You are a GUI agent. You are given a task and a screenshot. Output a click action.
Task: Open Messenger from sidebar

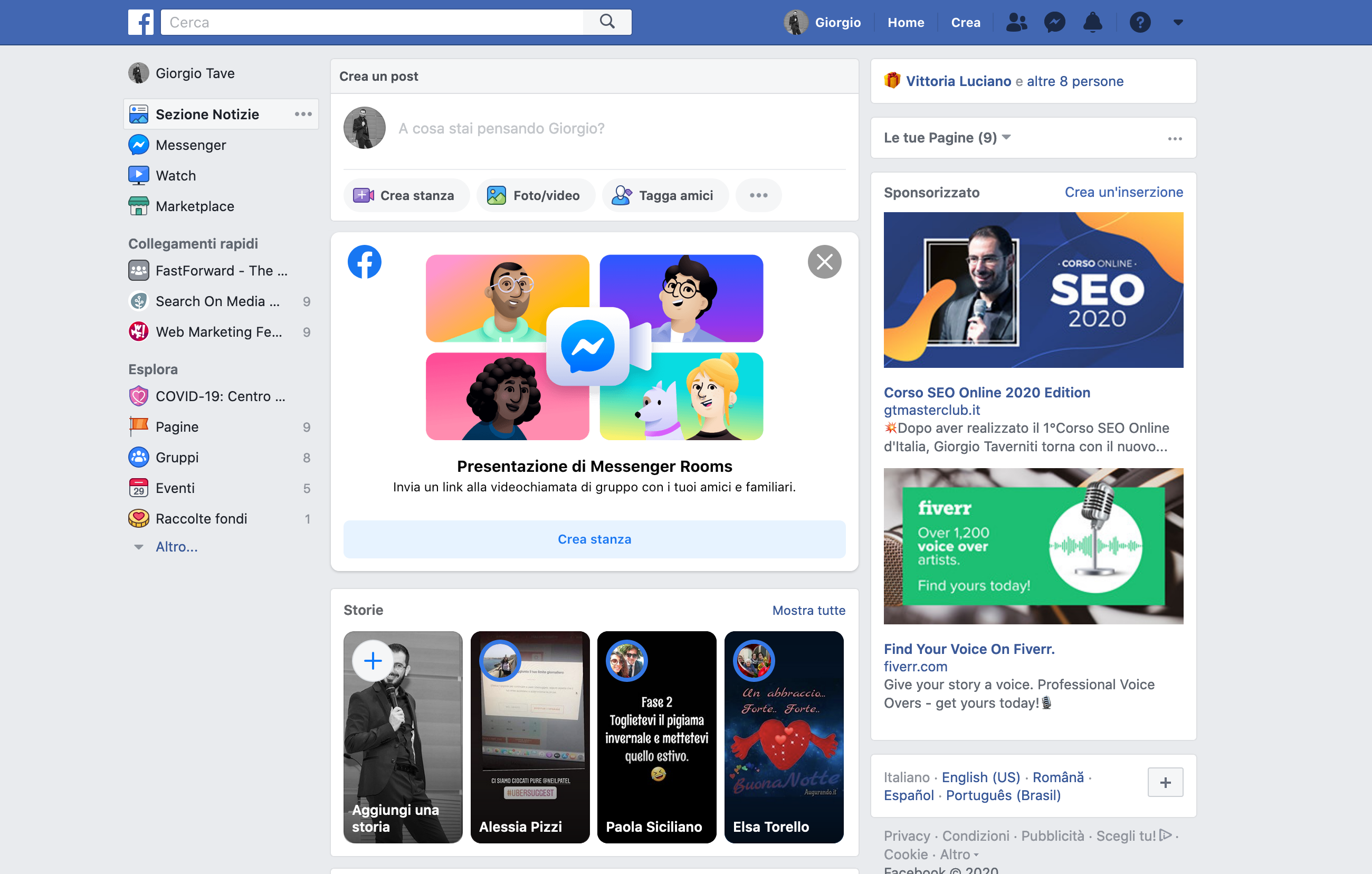[177, 145]
